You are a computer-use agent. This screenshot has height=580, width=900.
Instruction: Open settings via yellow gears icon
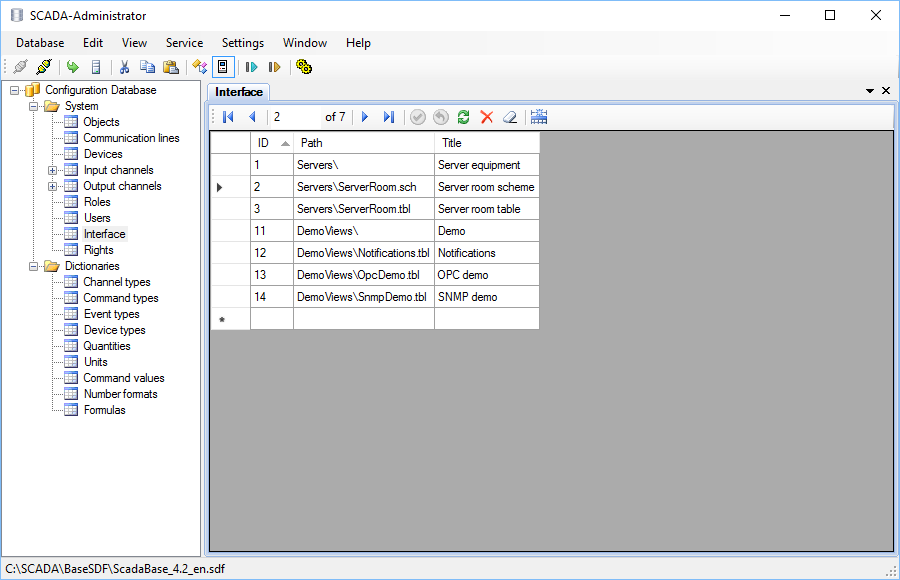304,67
